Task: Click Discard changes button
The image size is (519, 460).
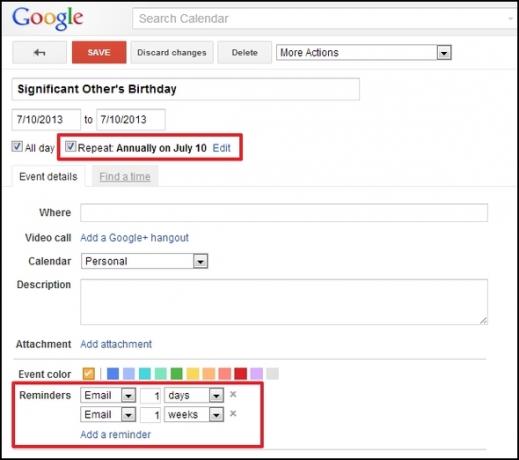Action: (x=172, y=52)
